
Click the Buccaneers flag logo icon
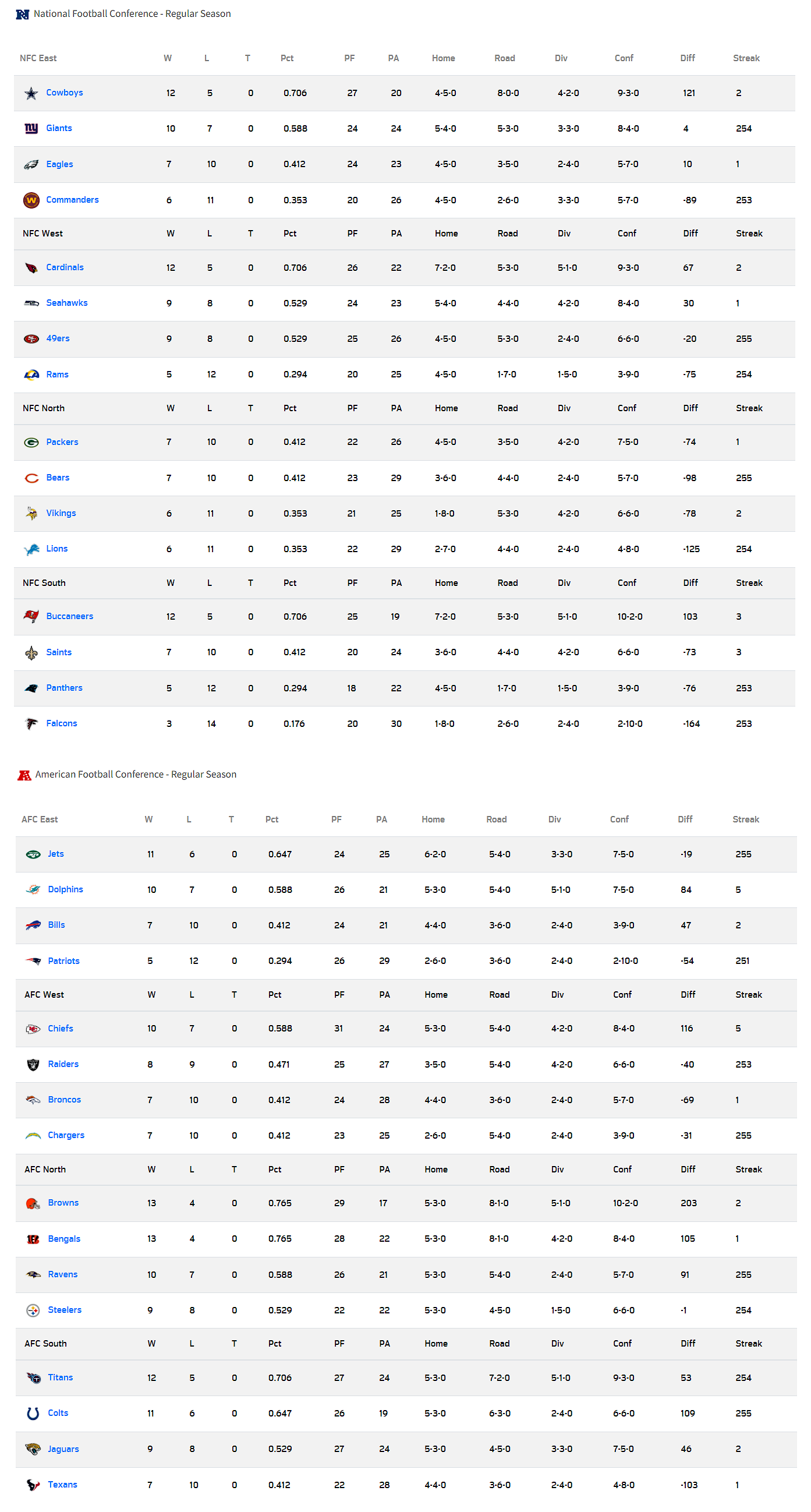31,617
